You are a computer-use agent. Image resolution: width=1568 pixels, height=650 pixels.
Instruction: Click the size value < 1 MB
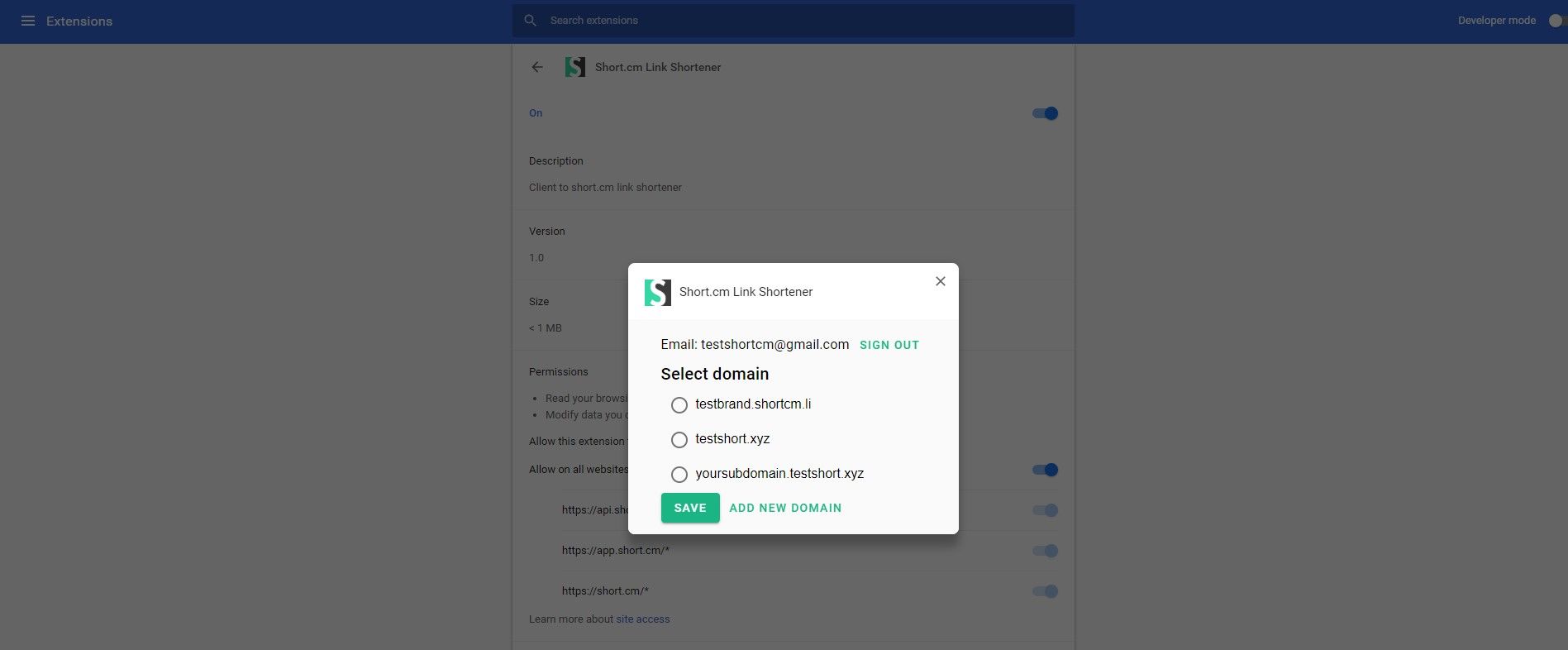pyautogui.click(x=546, y=328)
